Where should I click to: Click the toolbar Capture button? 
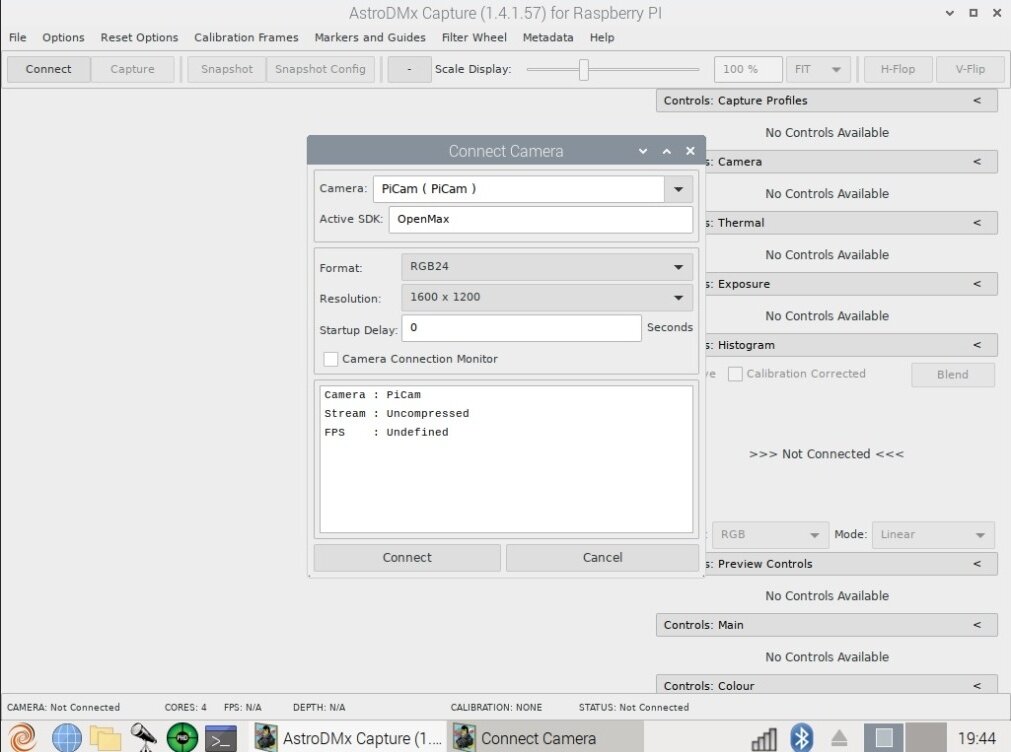click(x=132, y=69)
